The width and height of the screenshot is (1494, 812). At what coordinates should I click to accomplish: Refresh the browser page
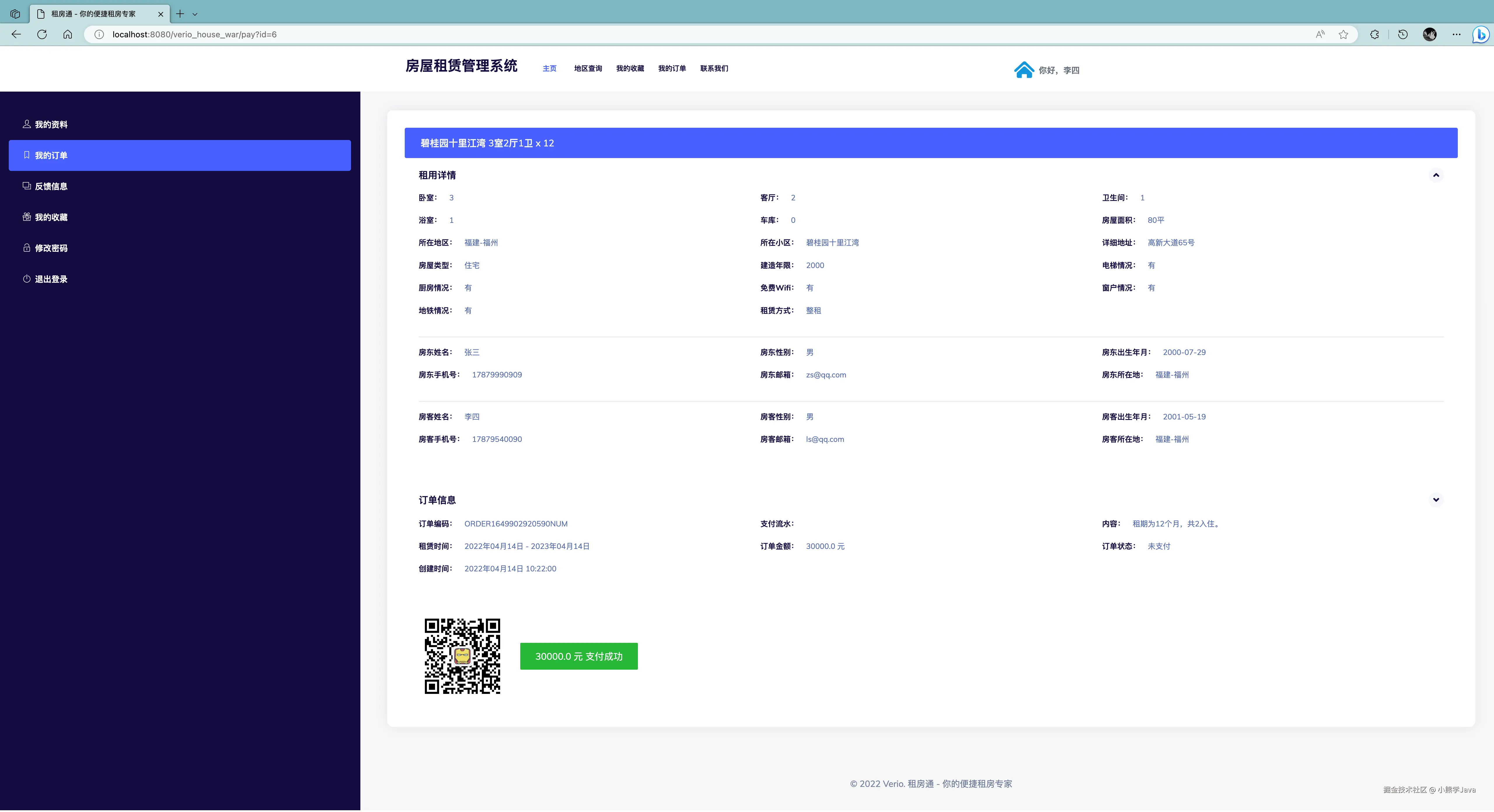42,34
